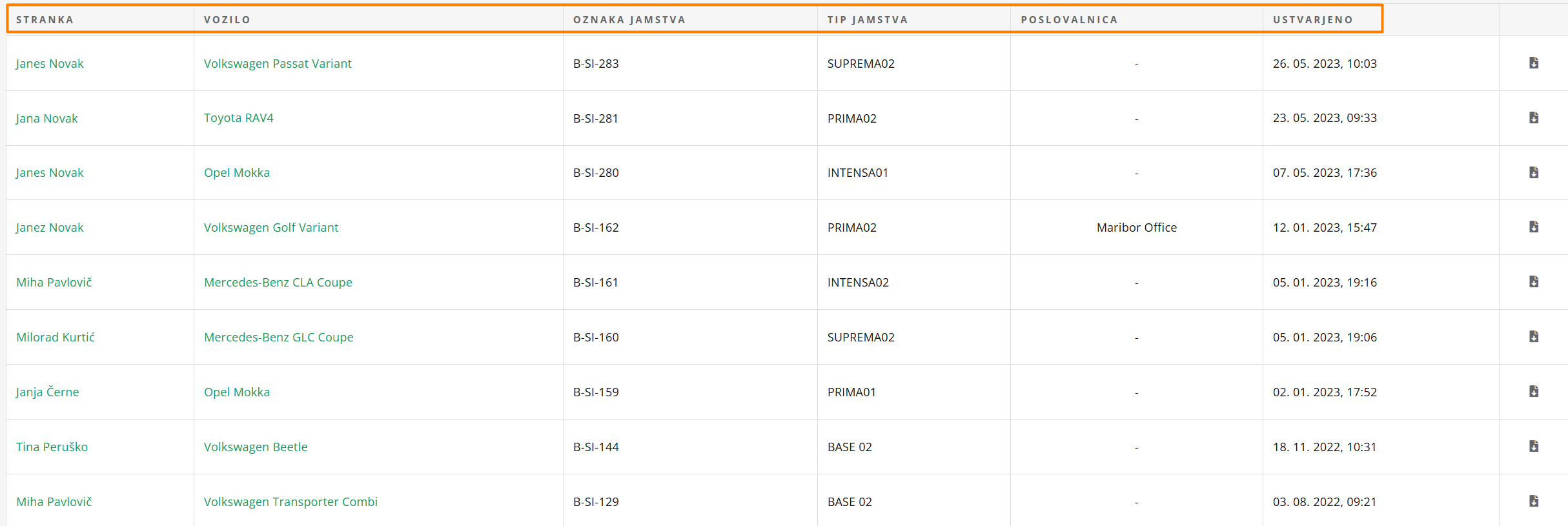Open vehicle Volkswagen Transporter Combi
The width and height of the screenshot is (1568, 526).
290,502
